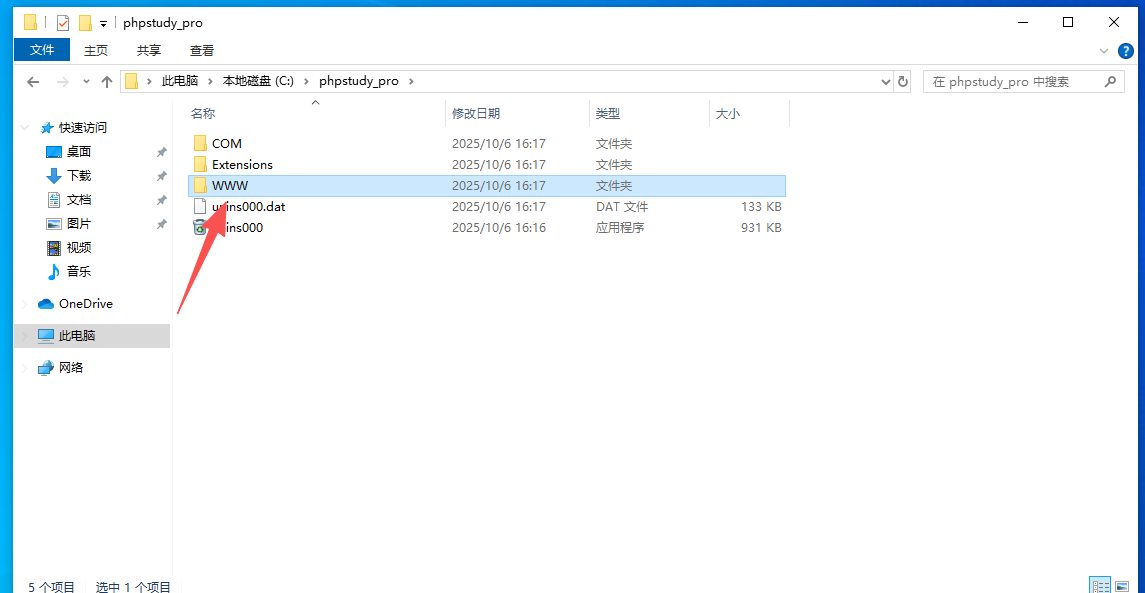Open the Quick Access Toolbar customize dropdown
Image resolution: width=1145 pixels, height=593 pixels.
(x=104, y=23)
